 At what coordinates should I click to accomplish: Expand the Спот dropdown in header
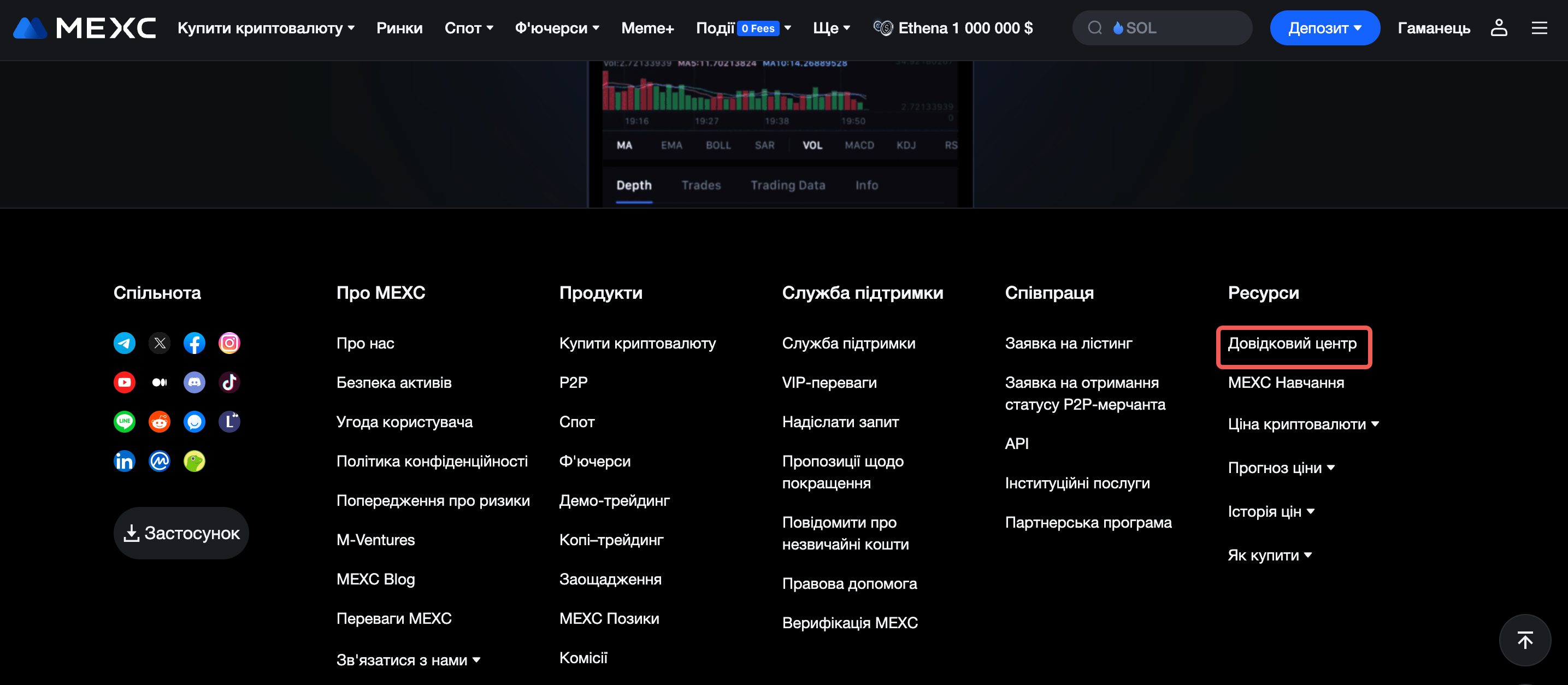pos(469,28)
